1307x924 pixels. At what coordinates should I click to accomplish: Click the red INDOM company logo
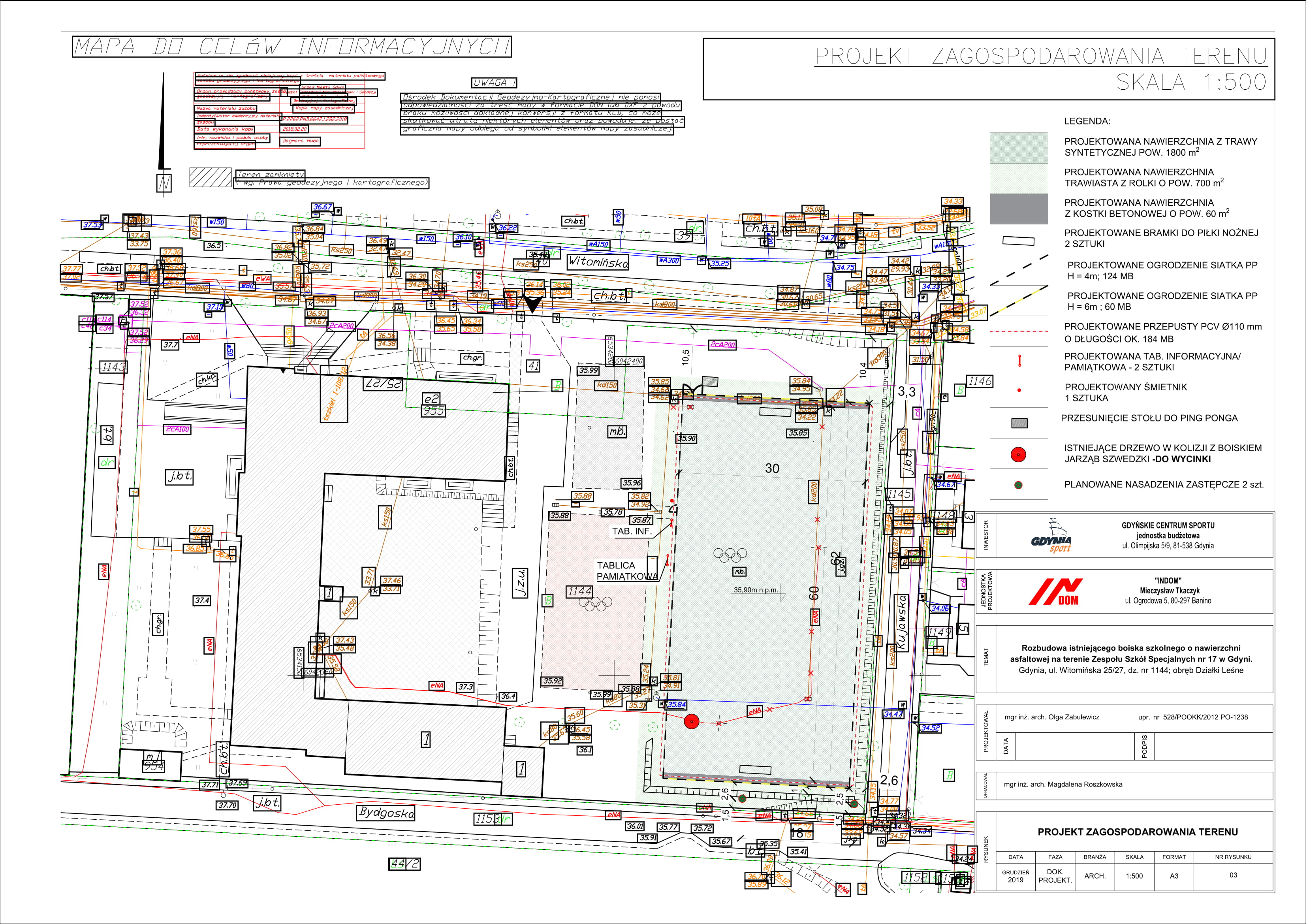click(1056, 592)
